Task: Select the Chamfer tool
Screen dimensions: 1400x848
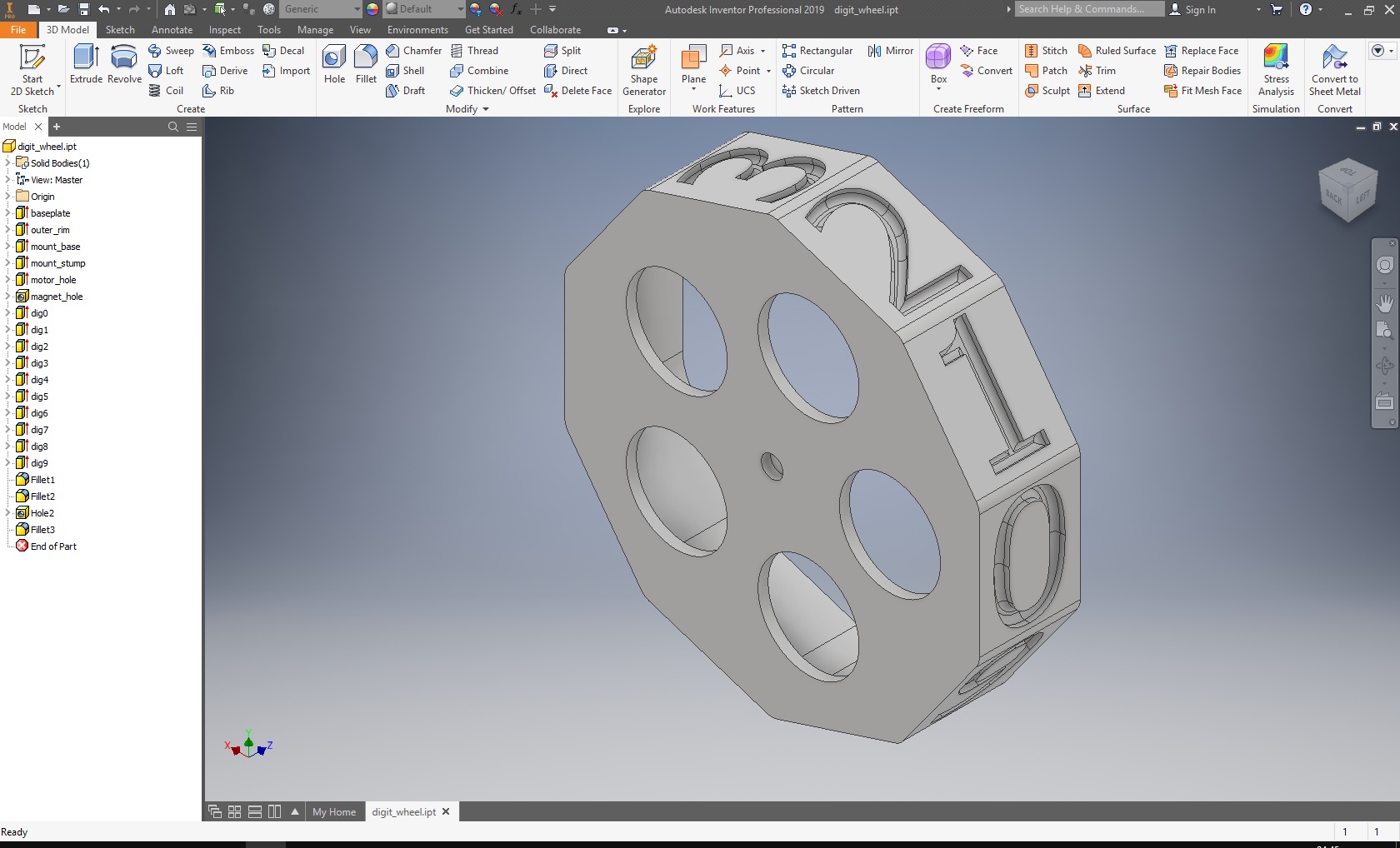Action: pos(413,51)
